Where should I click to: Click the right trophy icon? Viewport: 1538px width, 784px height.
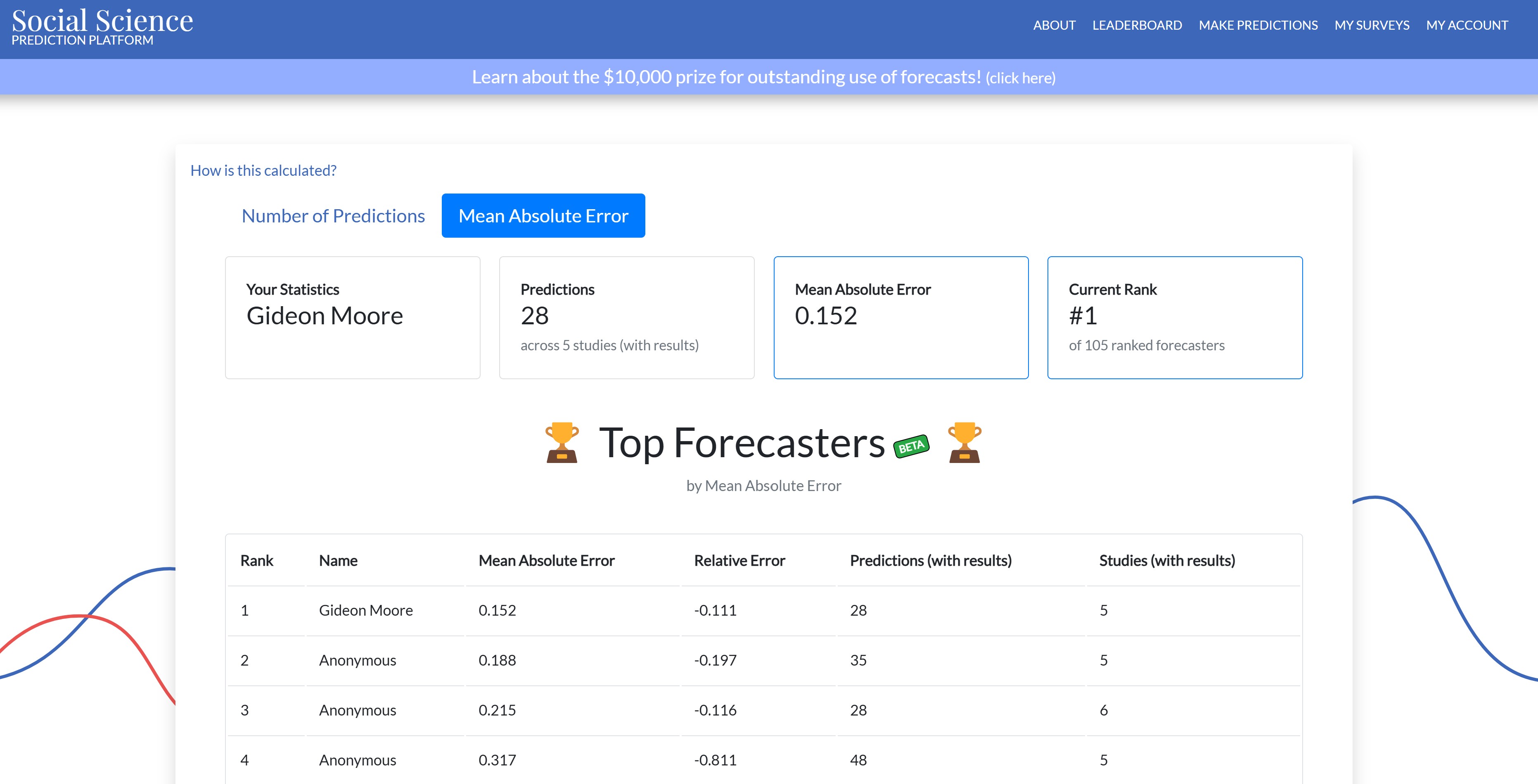click(964, 443)
